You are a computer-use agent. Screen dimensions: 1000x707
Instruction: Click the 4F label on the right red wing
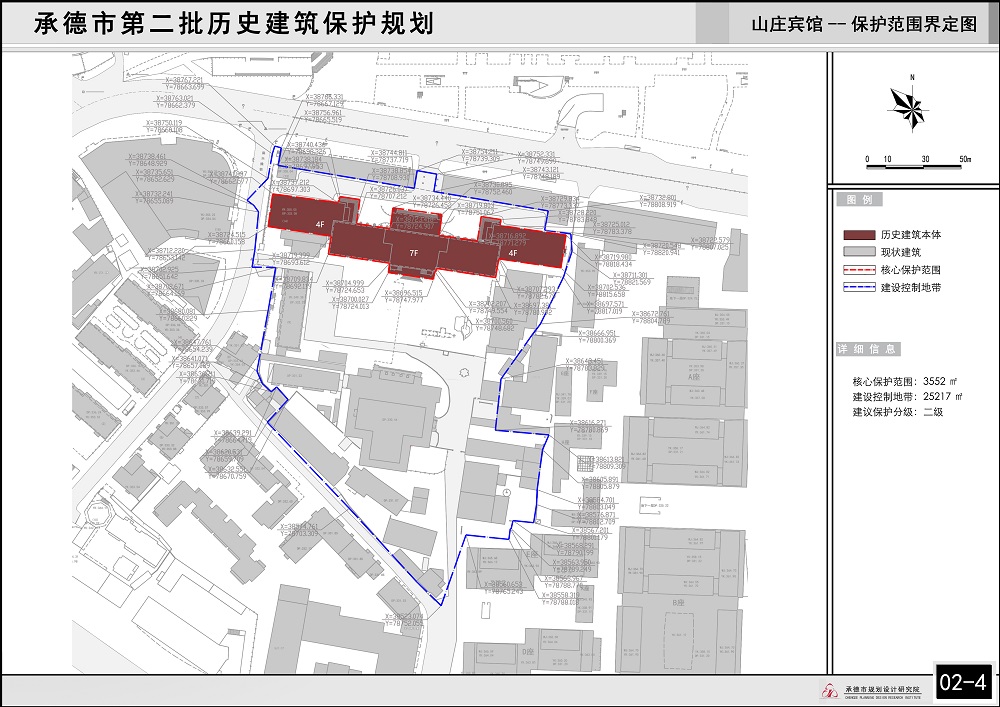click(x=511, y=254)
